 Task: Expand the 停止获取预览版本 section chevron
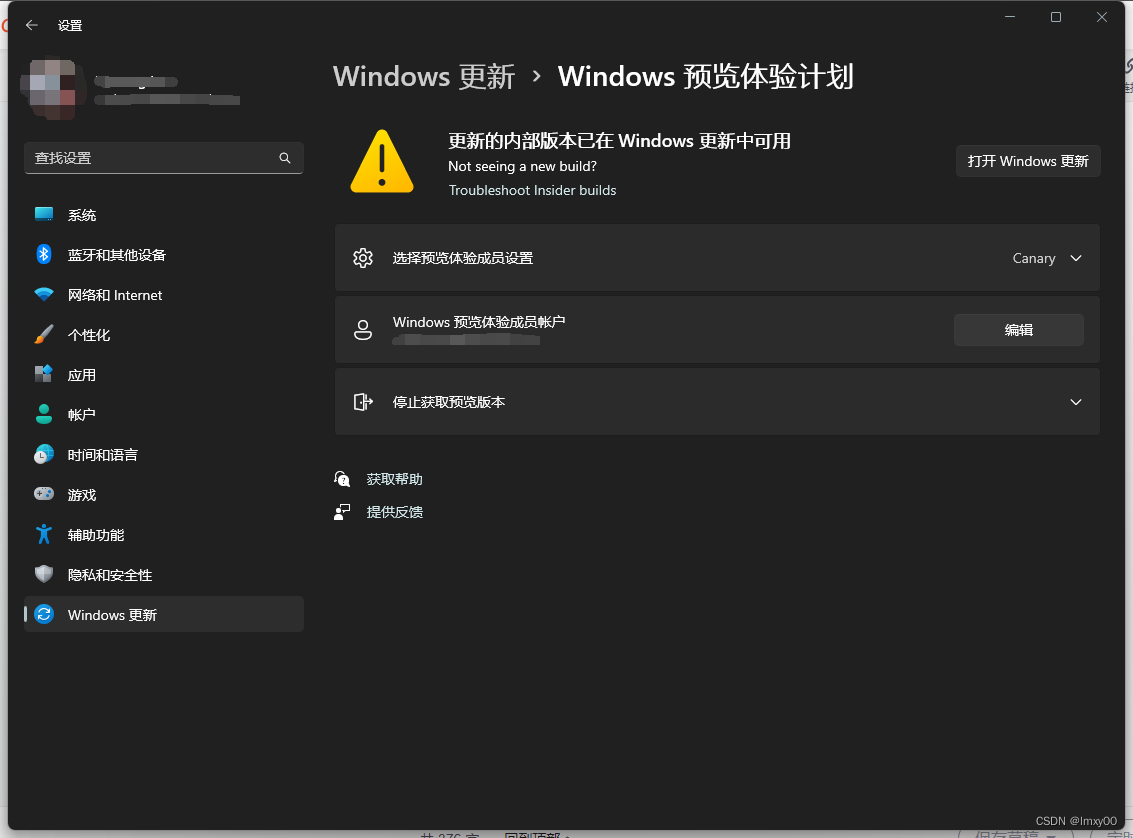(x=1076, y=402)
